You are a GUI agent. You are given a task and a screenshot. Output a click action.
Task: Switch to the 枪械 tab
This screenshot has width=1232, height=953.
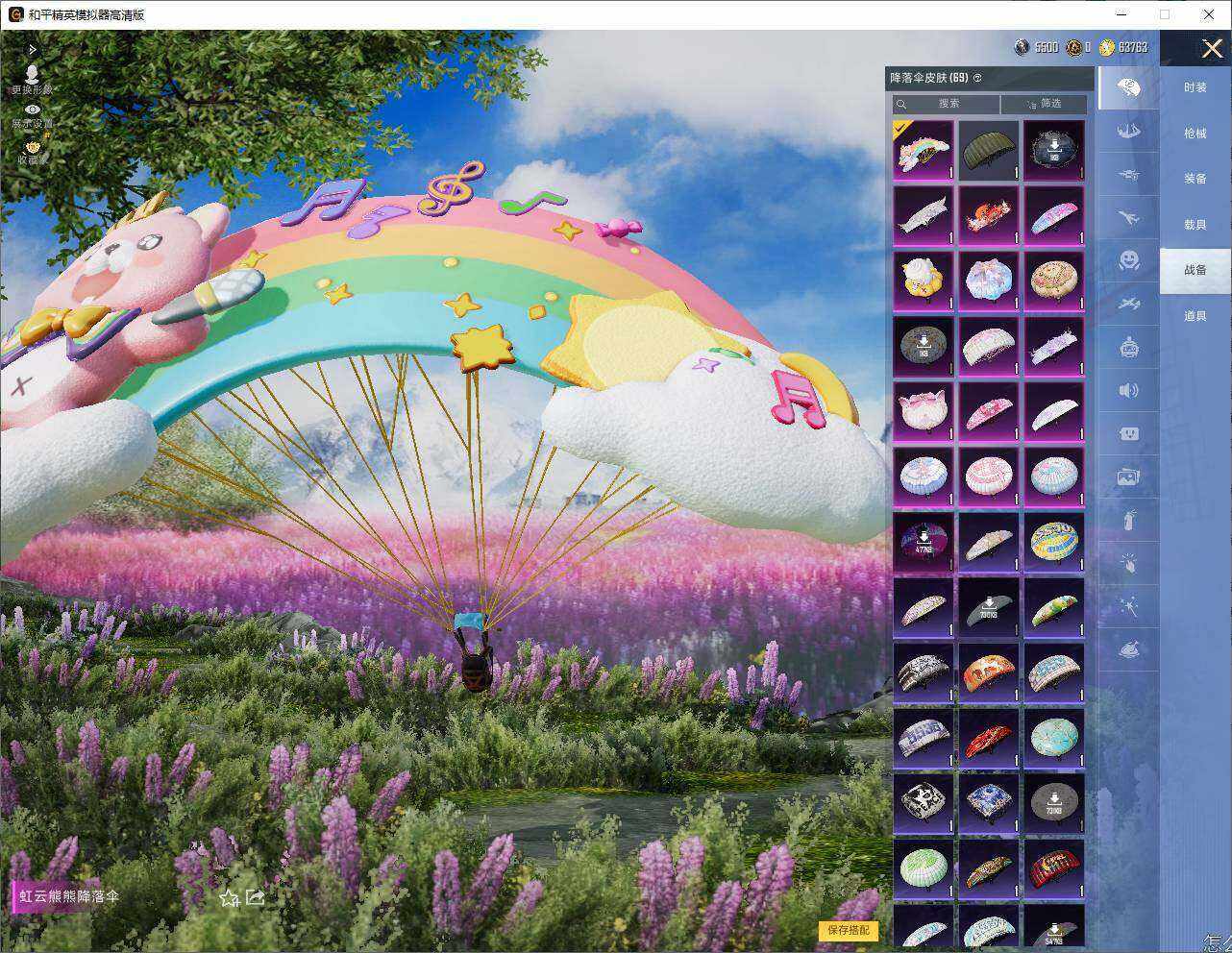tap(1195, 134)
